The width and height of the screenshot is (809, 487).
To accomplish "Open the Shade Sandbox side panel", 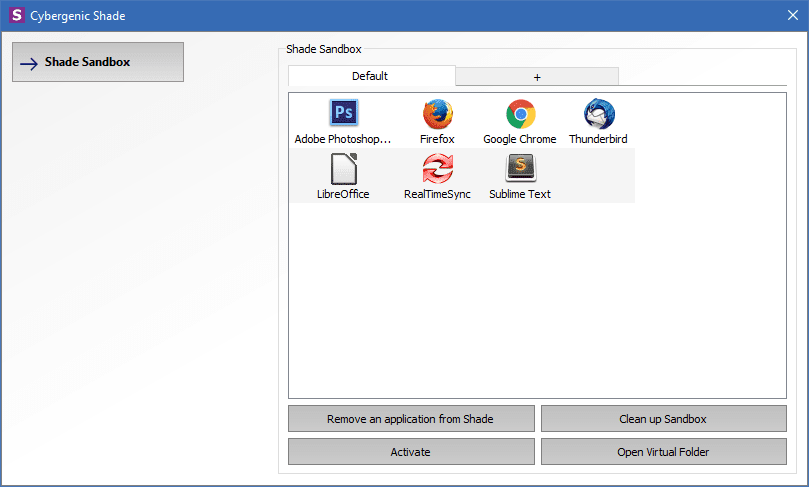I will pos(98,62).
